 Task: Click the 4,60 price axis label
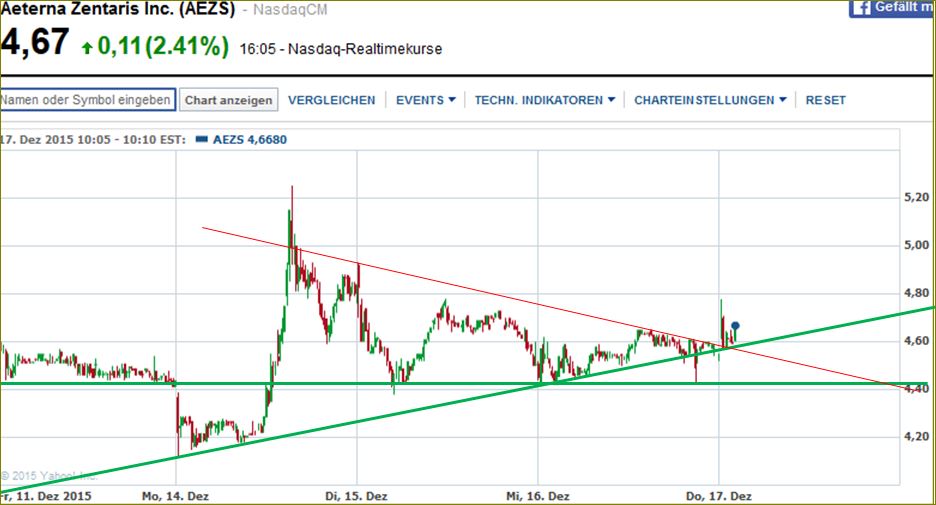coord(917,340)
